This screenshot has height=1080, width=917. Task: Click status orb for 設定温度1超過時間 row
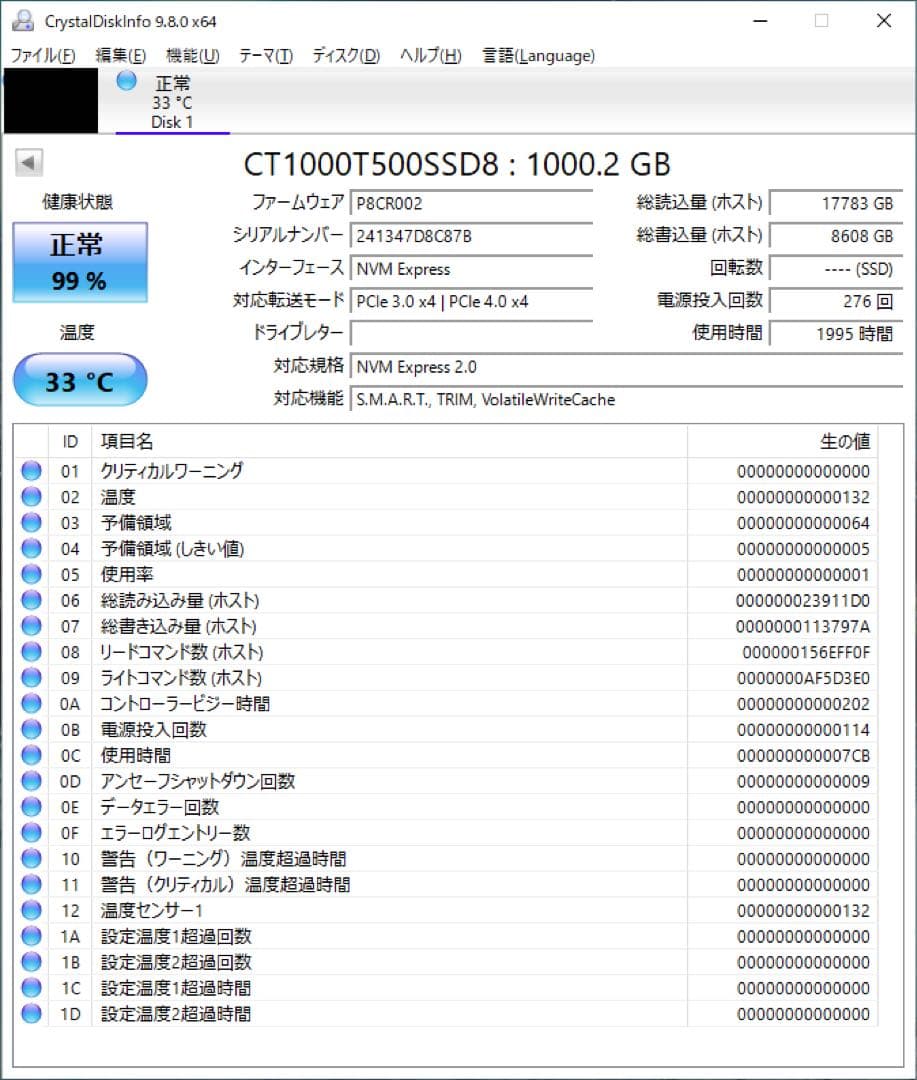[31, 987]
